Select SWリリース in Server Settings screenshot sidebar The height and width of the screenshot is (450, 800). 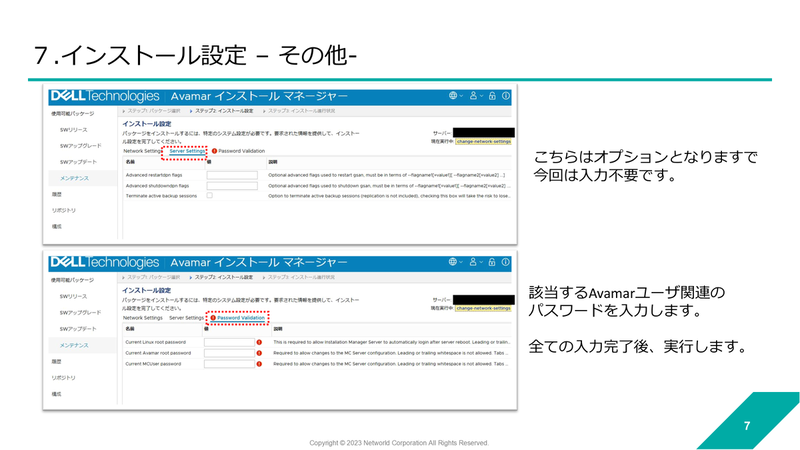[73, 130]
